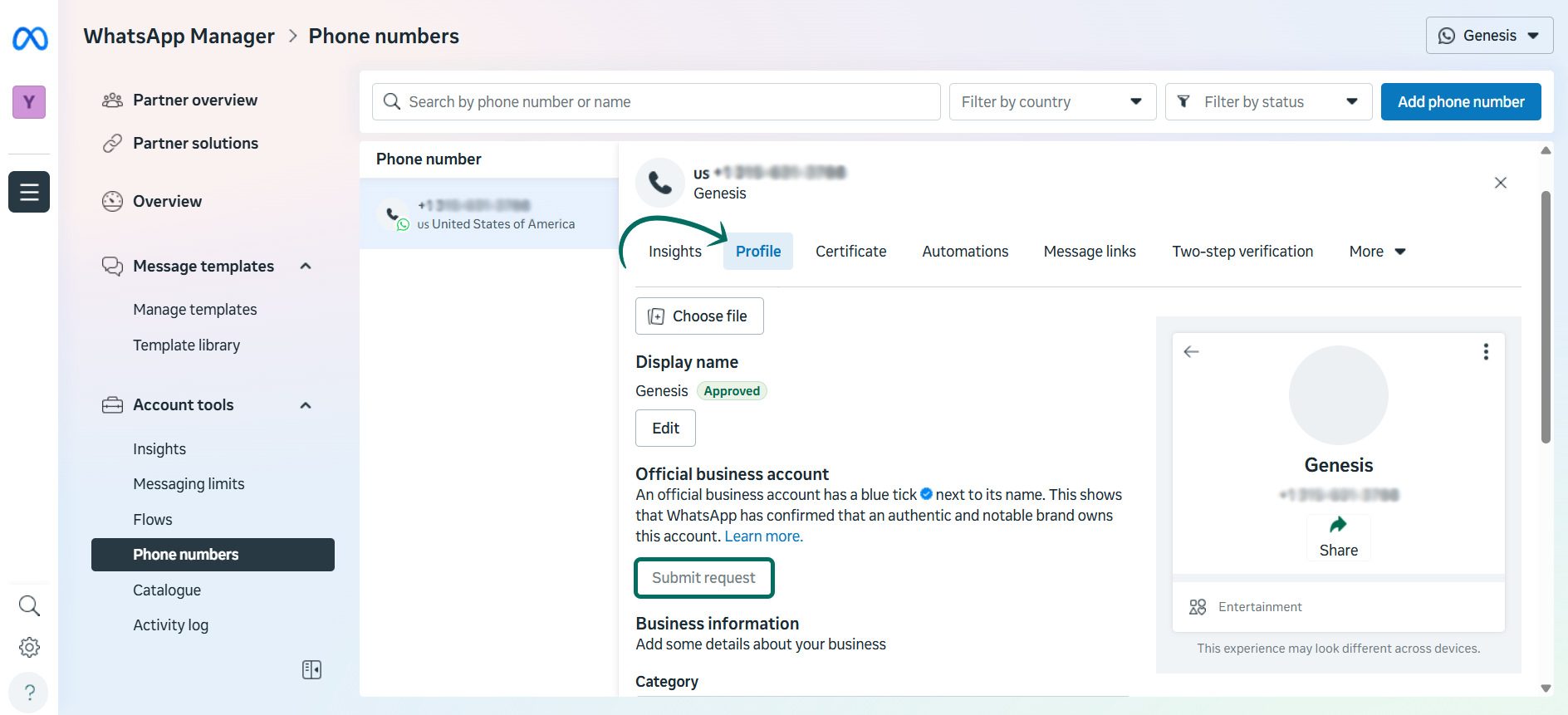The width and height of the screenshot is (1568, 715).
Task: Click the back arrow in profile preview
Action: point(1191,352)
